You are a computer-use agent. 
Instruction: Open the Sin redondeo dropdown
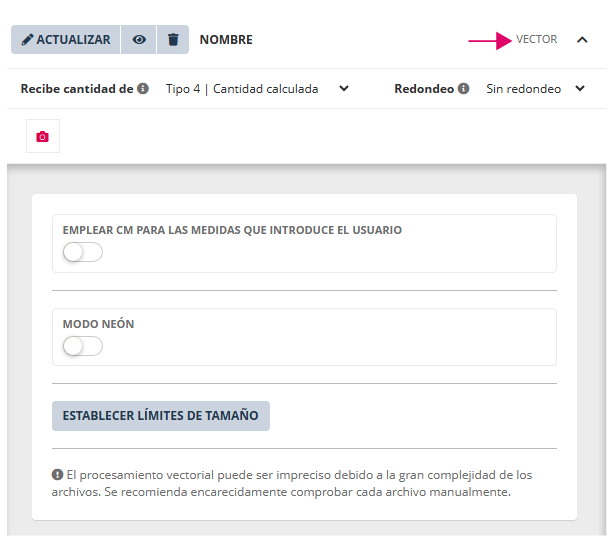[536, 89]
